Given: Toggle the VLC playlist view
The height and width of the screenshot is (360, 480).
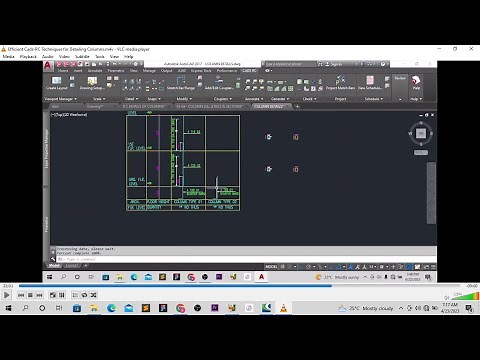Looking at the screenshot, I should (x=75, y=295).
